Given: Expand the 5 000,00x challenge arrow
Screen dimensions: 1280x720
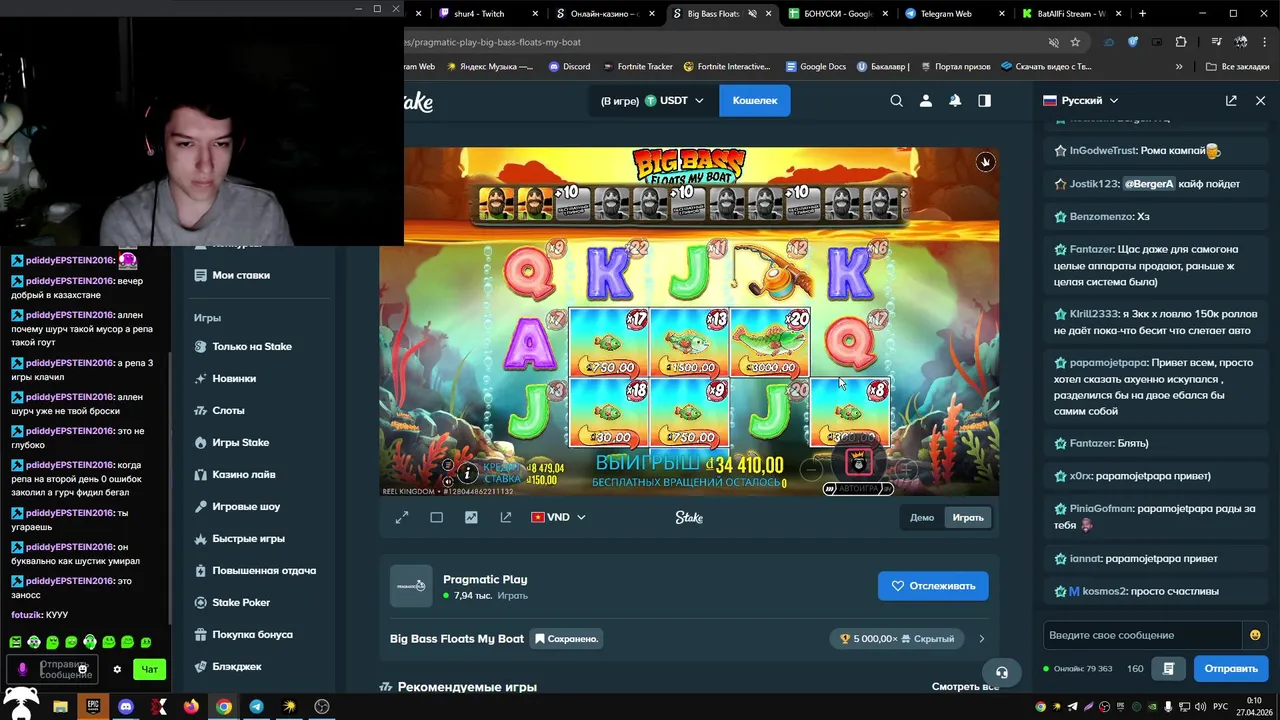Looking at the screenshot, I should point(981,639).
